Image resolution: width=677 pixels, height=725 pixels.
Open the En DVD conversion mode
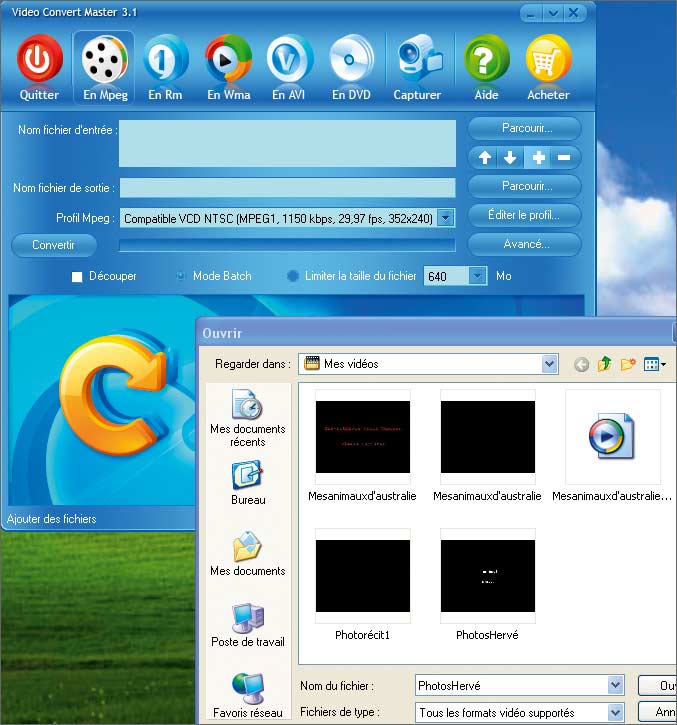click(x=352, y=60)
